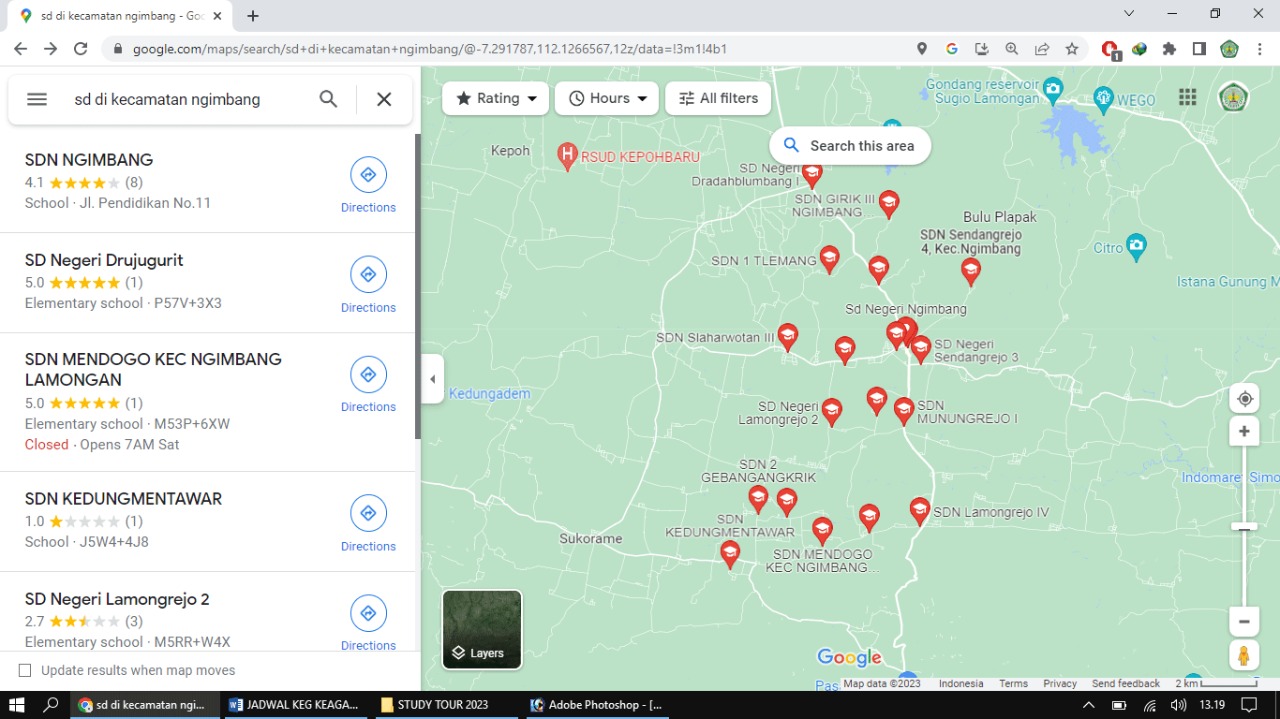Select the SDN Lamongrejo IV map pin
The height and width of the screenshot is (719, 1280).
point(919,512)
